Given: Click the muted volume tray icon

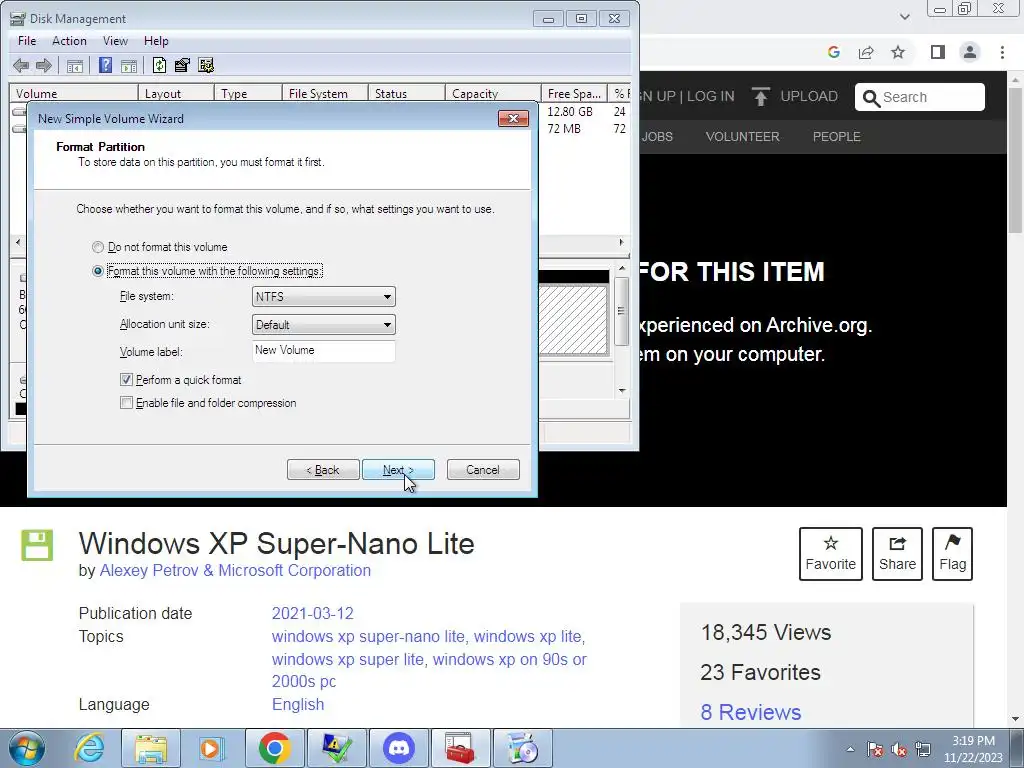Looking at the screenshot, I should click(x=899, y=749).
